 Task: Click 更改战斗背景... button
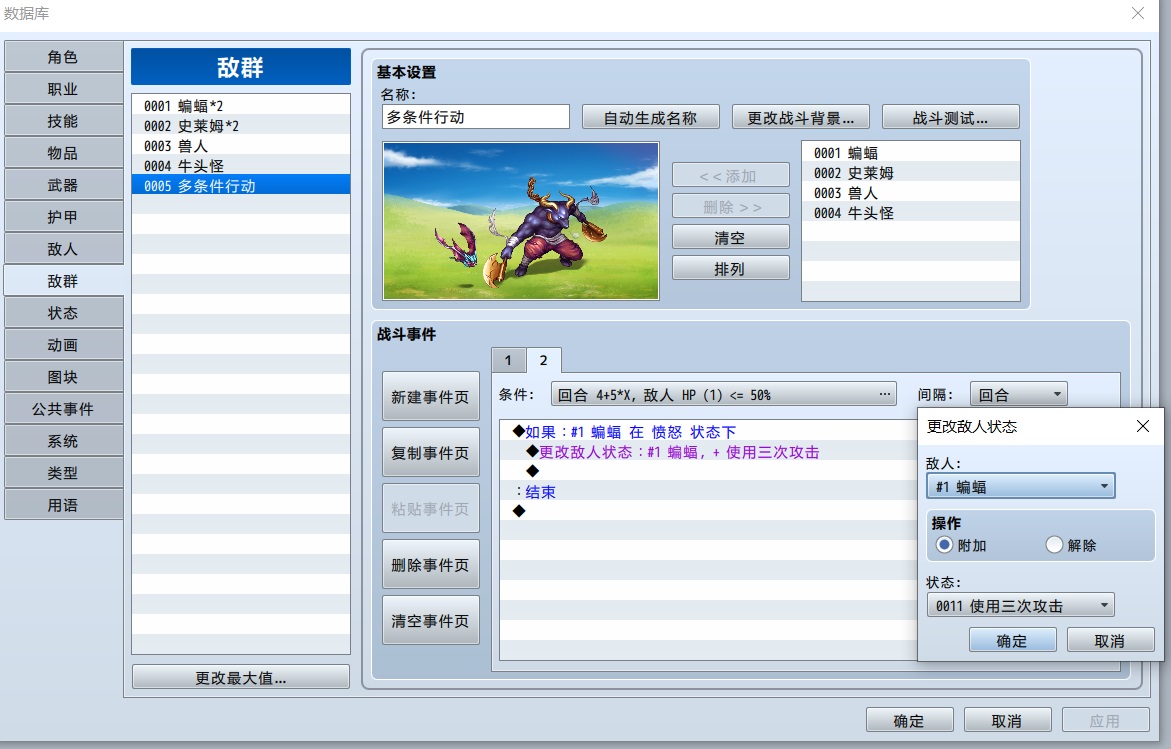[801, 117]
